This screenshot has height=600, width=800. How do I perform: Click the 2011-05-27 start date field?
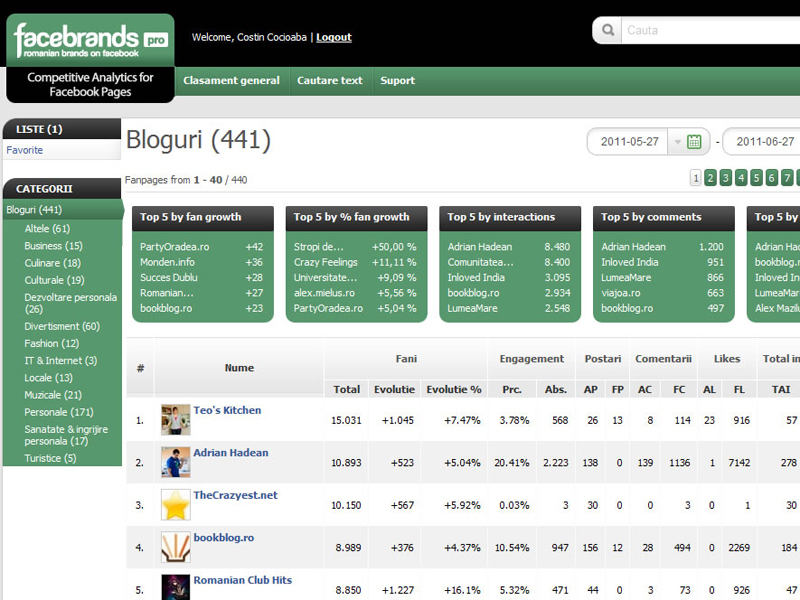click(x=630, y=142)
